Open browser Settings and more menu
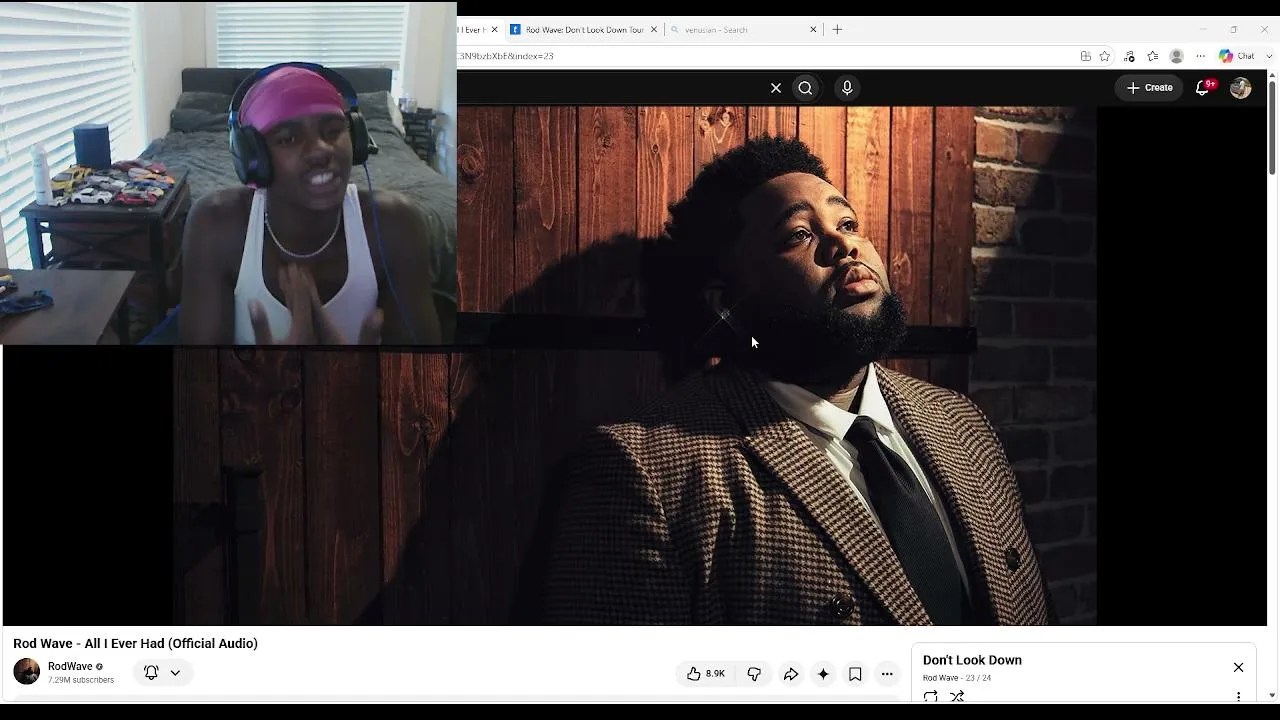This screenshot has width=1280, height=720. (x=1201, y=56)
